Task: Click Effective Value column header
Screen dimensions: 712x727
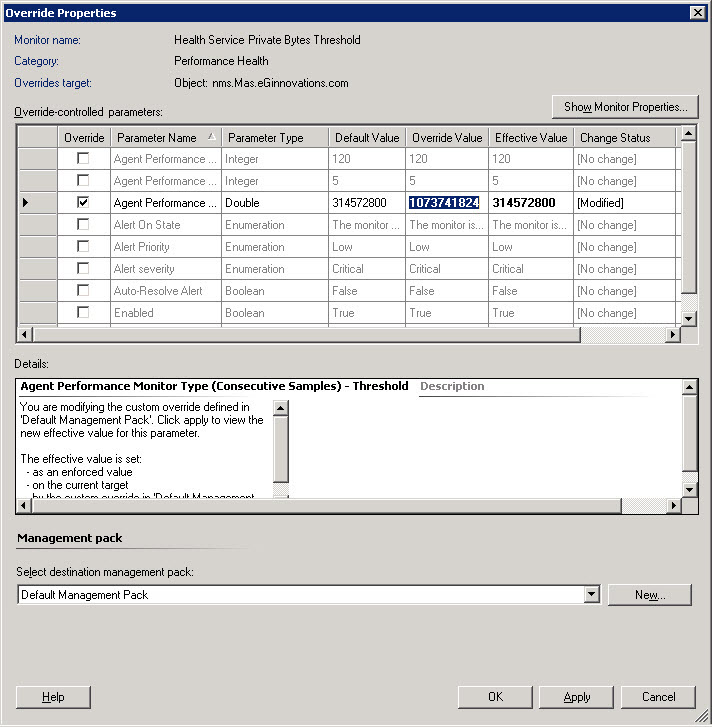Action: 531,138
